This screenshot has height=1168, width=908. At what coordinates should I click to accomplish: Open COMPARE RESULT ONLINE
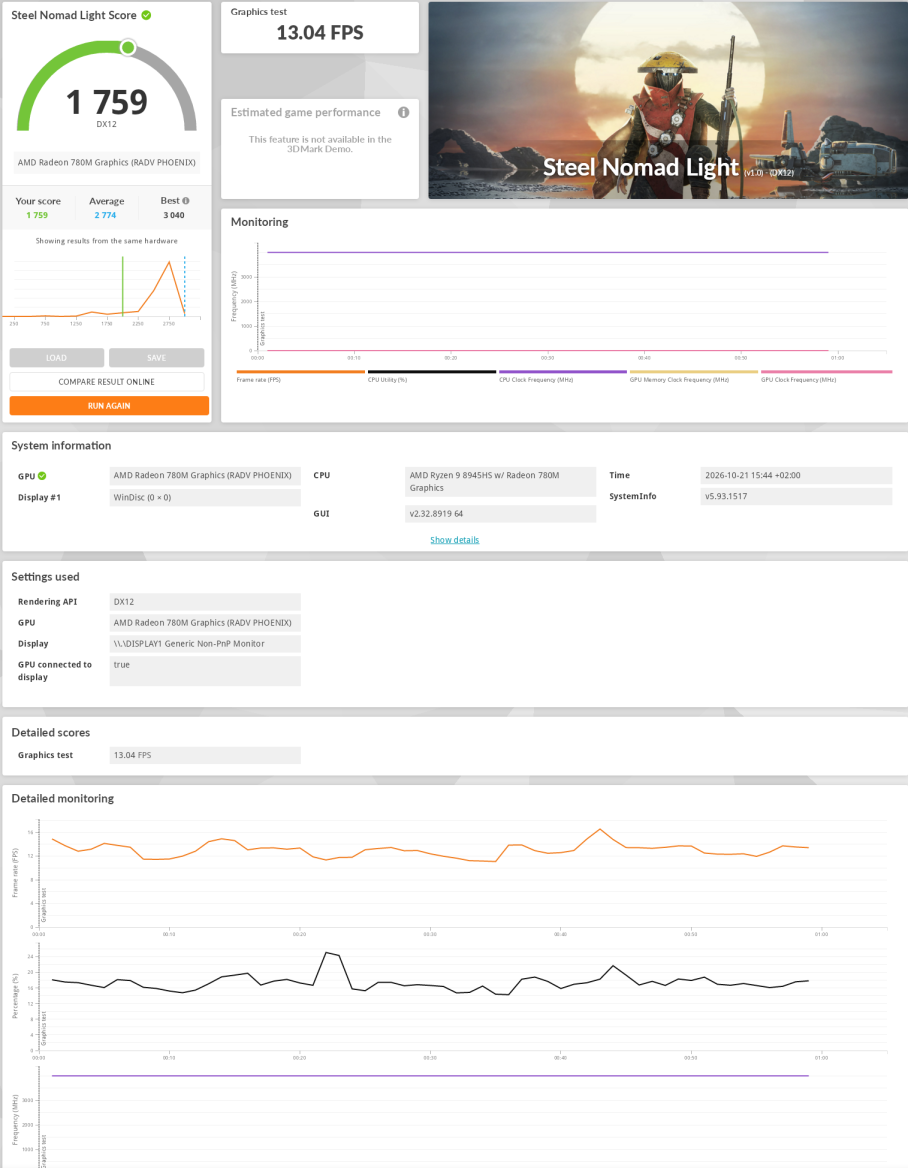pyautogui.click(x=107, y=381)
